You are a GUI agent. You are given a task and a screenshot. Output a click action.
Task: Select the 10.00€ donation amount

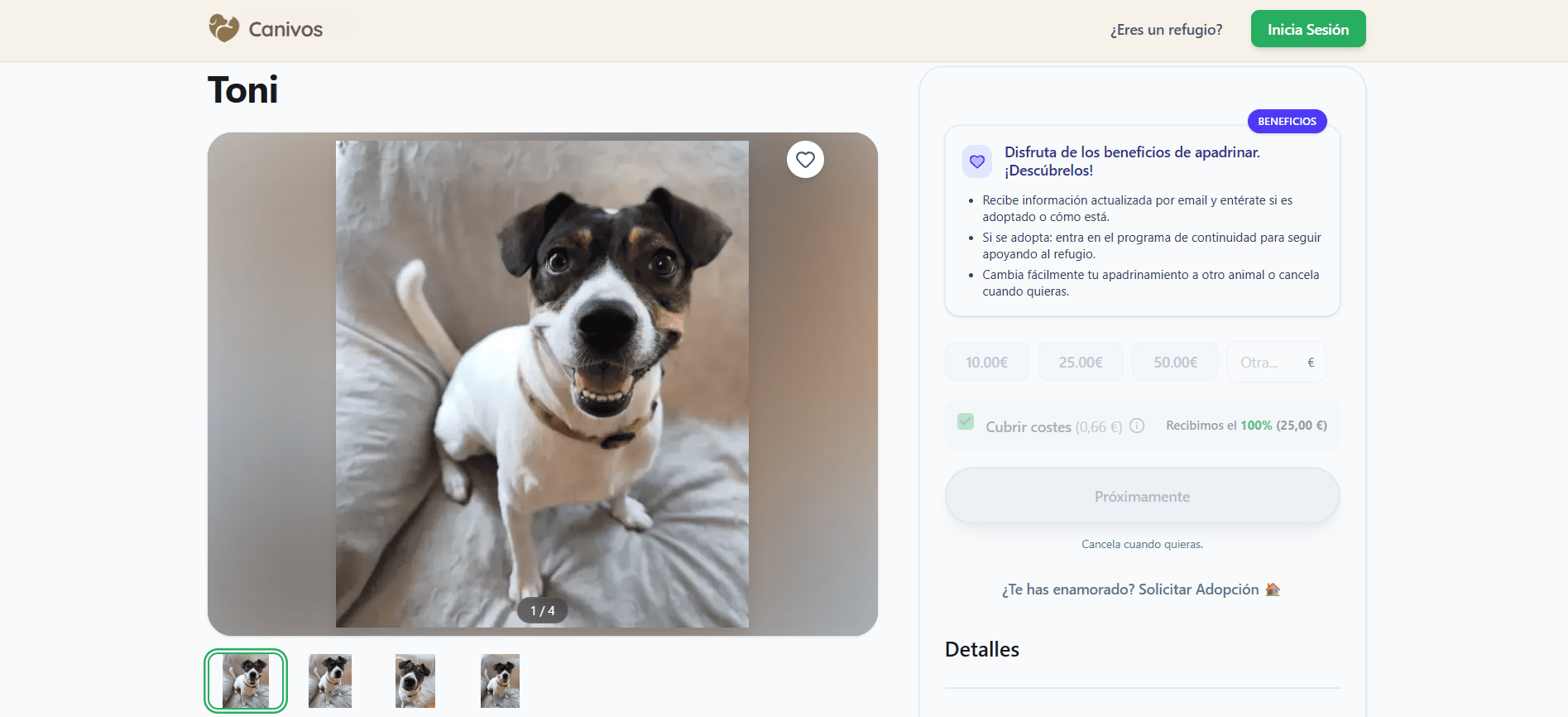pos(986,362)
